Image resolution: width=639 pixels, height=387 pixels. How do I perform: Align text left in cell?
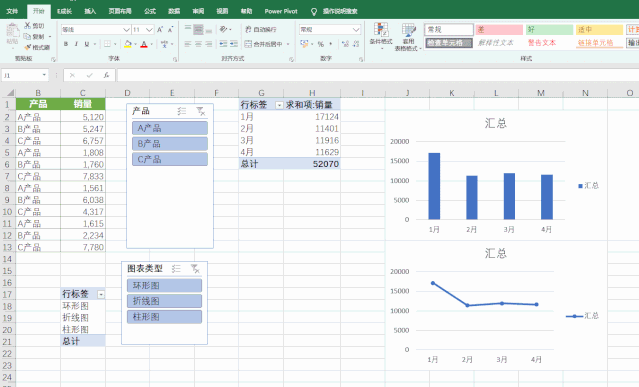(188, 44)
